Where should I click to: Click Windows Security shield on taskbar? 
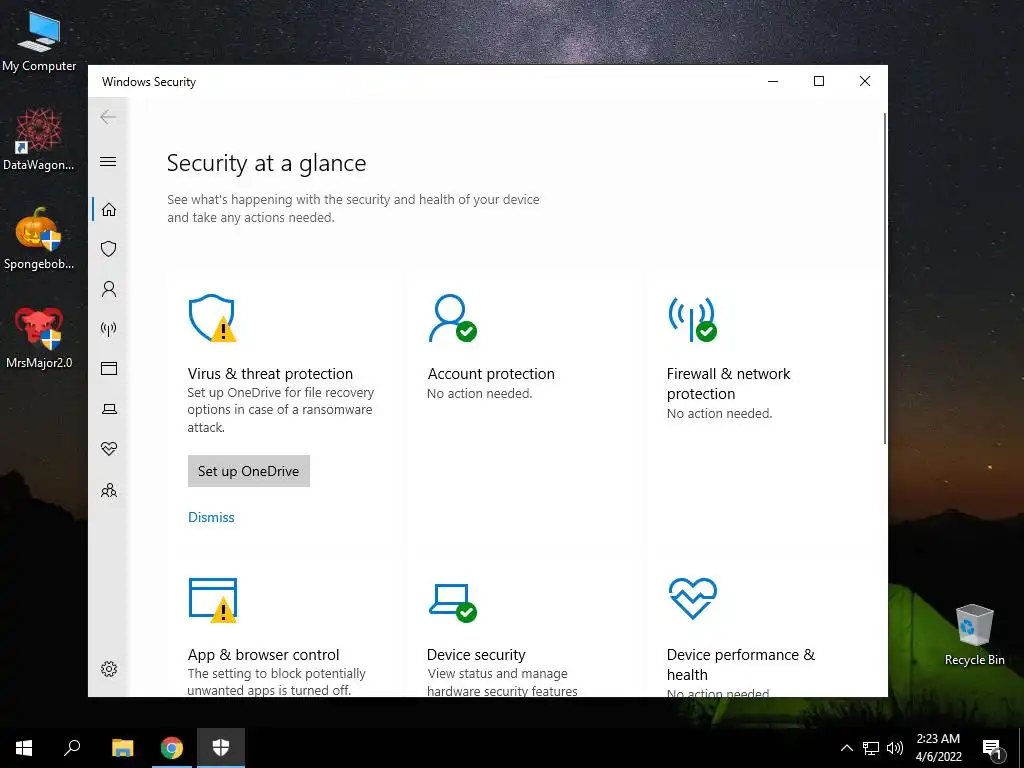tap(221, 748)
